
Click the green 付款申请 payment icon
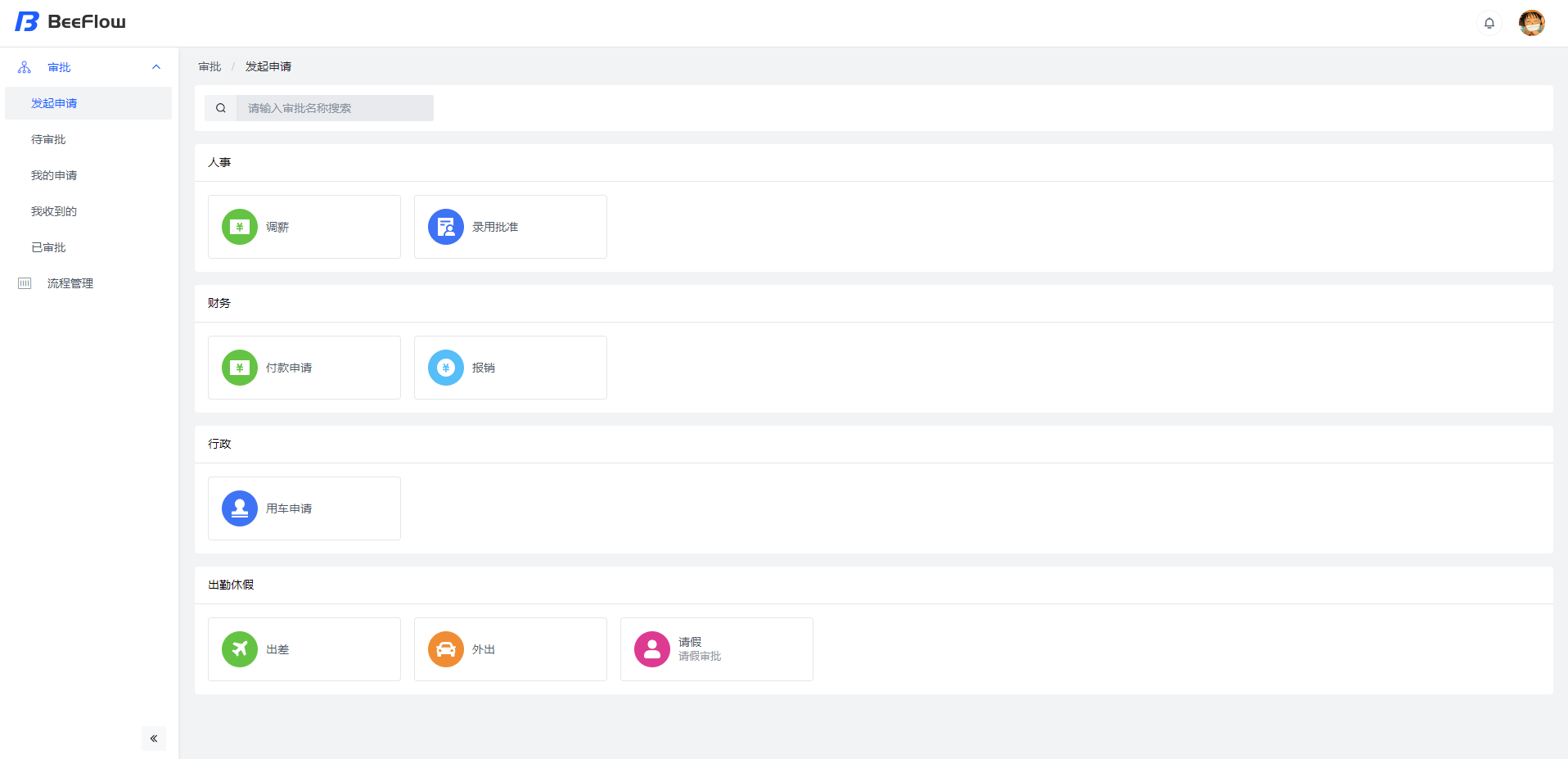click(x=240, y=368)
